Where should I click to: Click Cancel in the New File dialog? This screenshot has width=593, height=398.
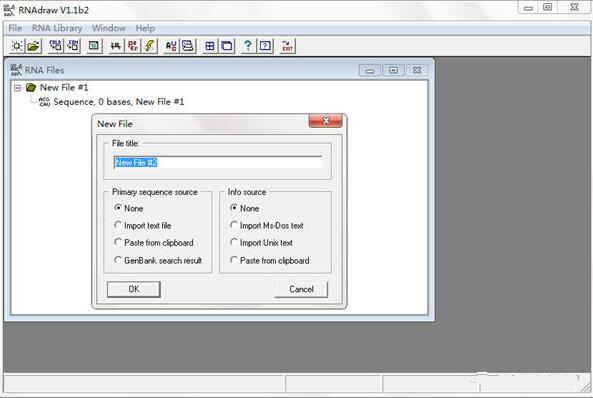tap(301, 289)
